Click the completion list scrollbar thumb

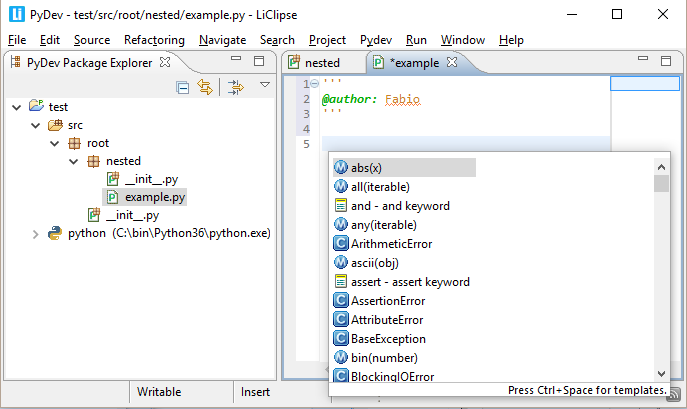[661, 184]
